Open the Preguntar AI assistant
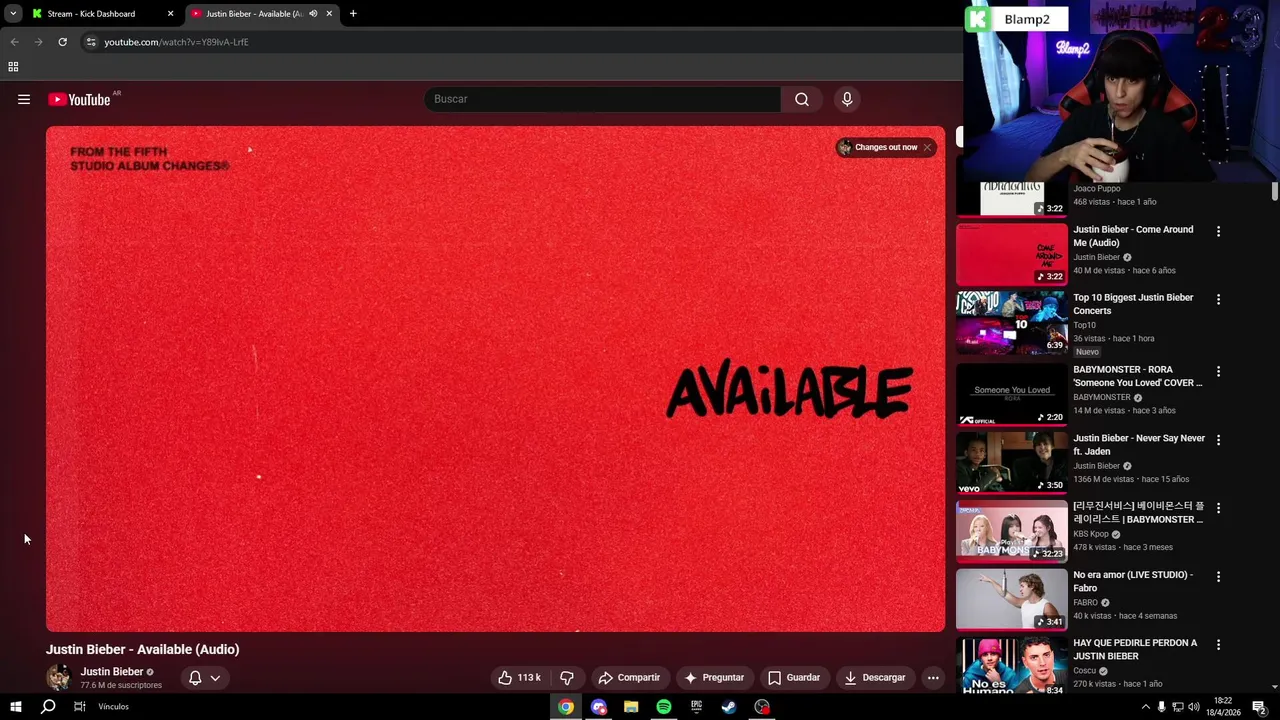This screenshot has height=720, width=1280. [714, 677]
